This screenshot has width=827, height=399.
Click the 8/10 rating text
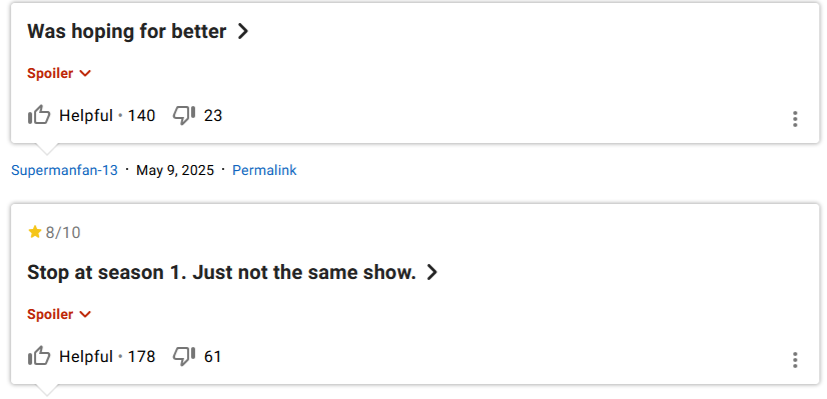coord(63,232)
